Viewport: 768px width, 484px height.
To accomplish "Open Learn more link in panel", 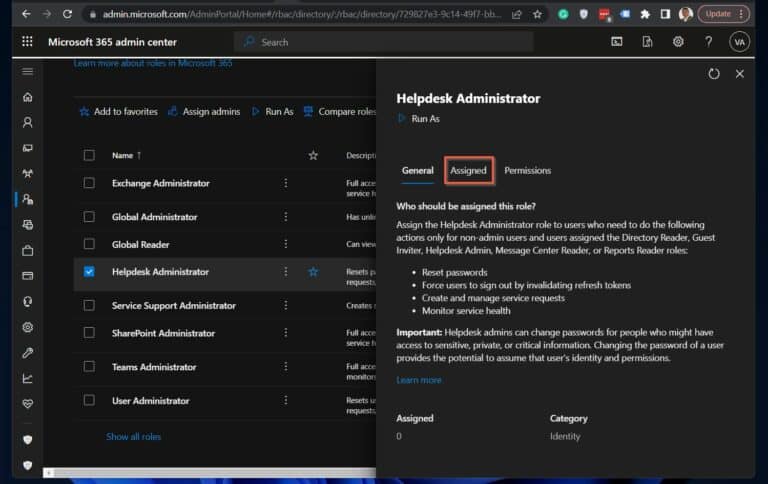I will [x=419, y=380].
